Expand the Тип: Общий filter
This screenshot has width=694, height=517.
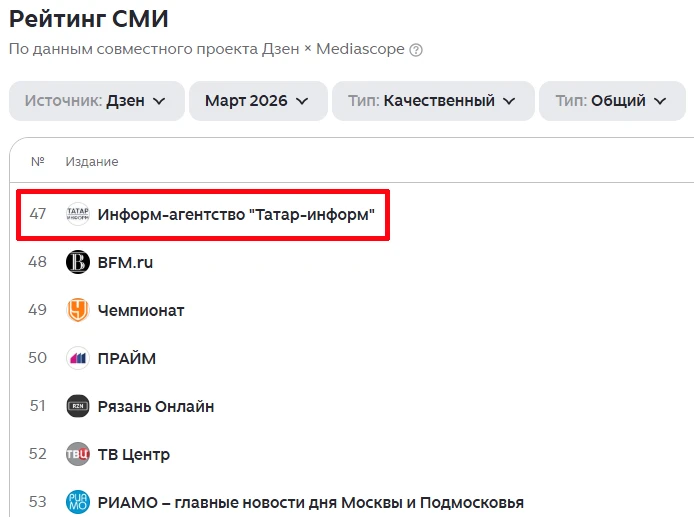coord(612,101)
